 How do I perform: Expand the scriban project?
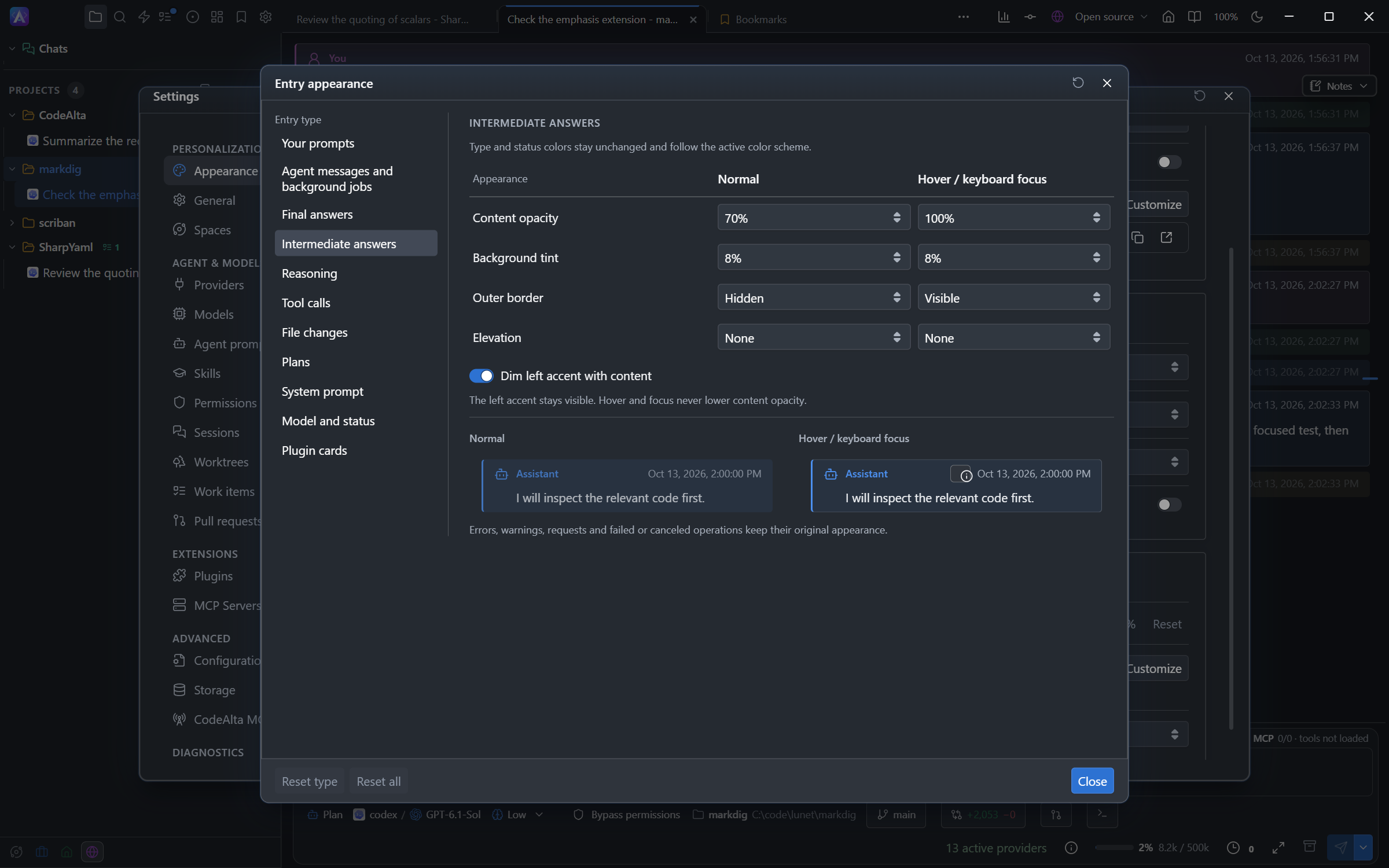pos(12,223)
